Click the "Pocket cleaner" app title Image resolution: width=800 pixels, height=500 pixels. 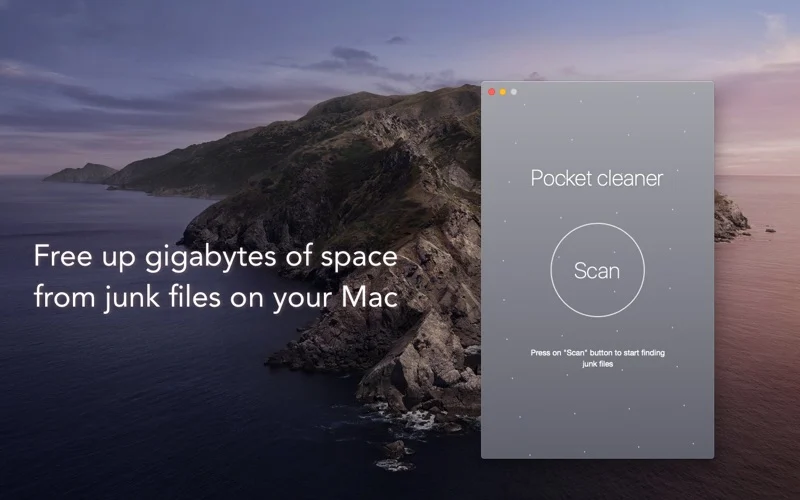click(x=596, y=179)
